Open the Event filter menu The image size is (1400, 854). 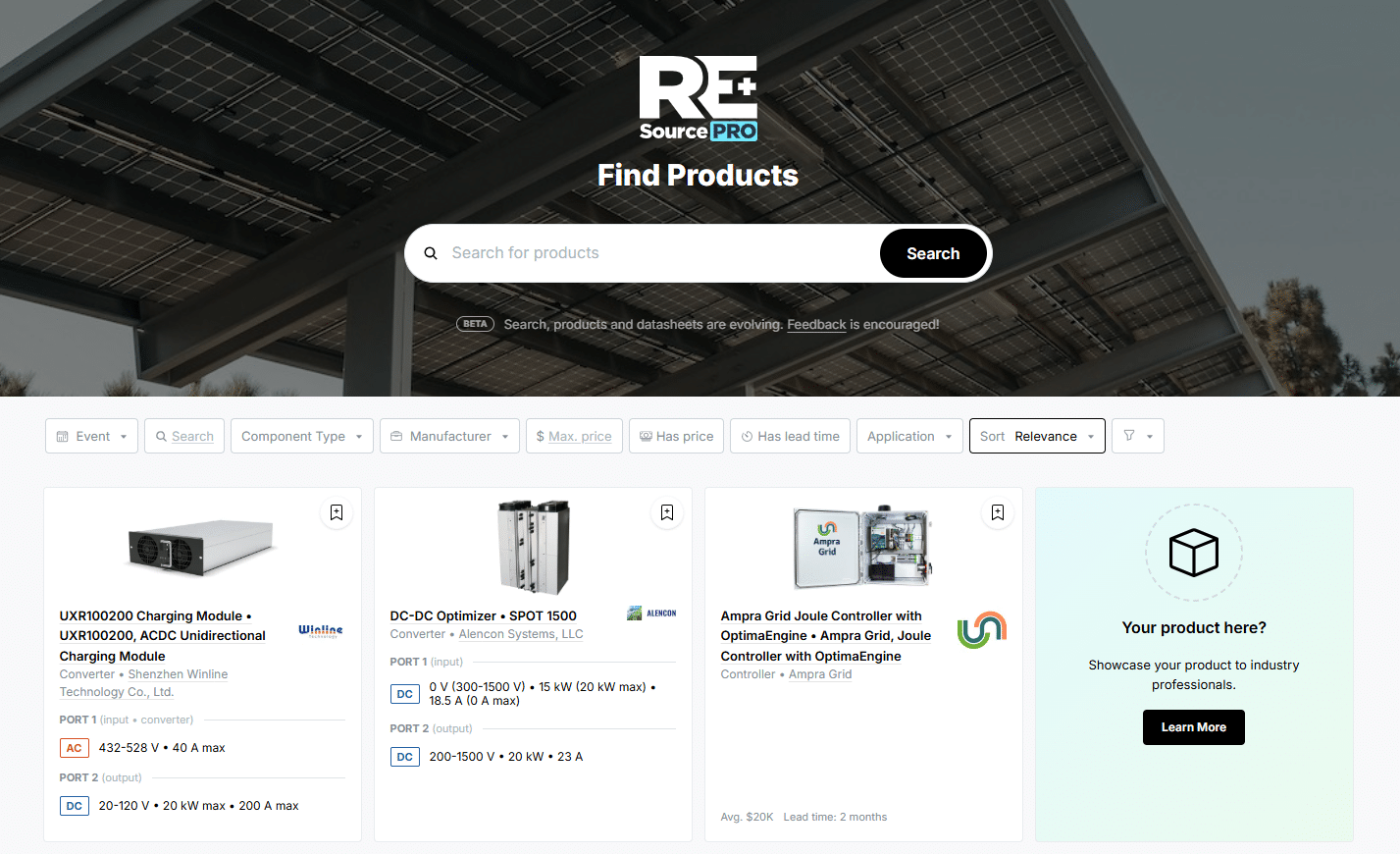92,436
